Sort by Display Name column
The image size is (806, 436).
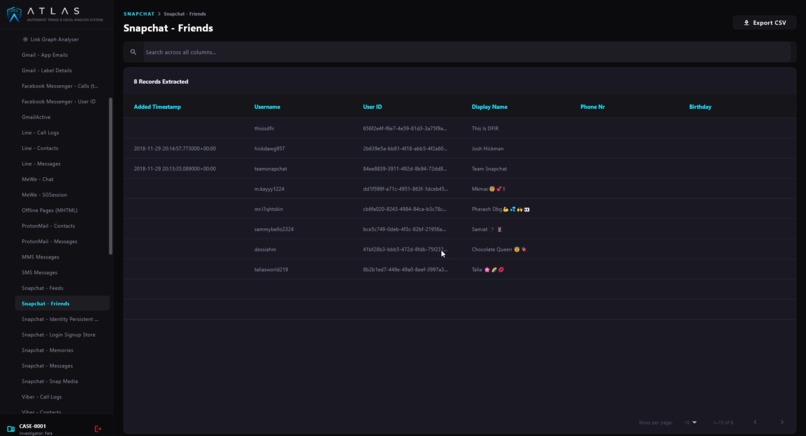(x=489, y=107)
